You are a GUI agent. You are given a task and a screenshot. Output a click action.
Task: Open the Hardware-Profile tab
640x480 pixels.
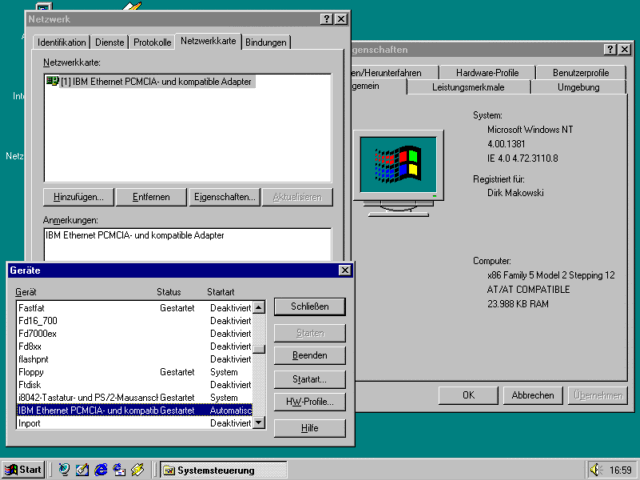[x=487, y=73]
